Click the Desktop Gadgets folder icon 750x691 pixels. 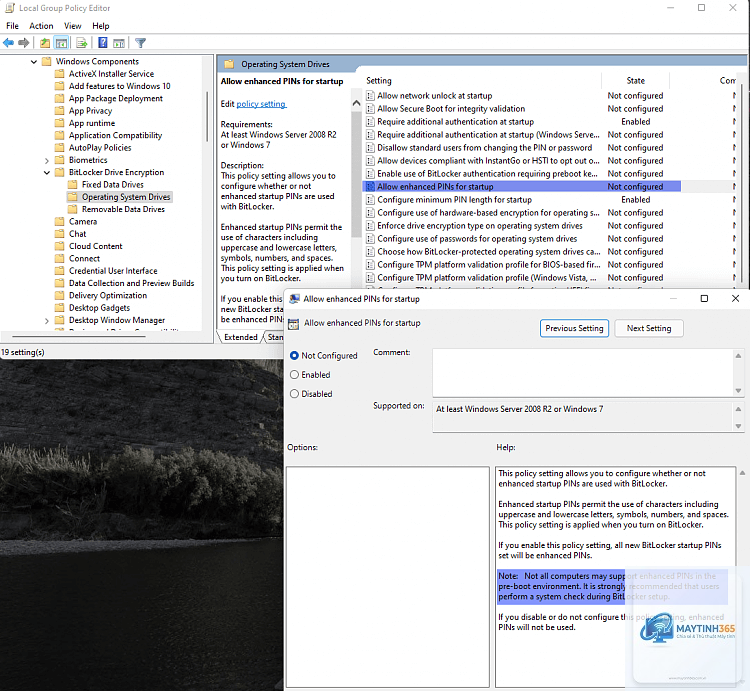tap(59, 308)
